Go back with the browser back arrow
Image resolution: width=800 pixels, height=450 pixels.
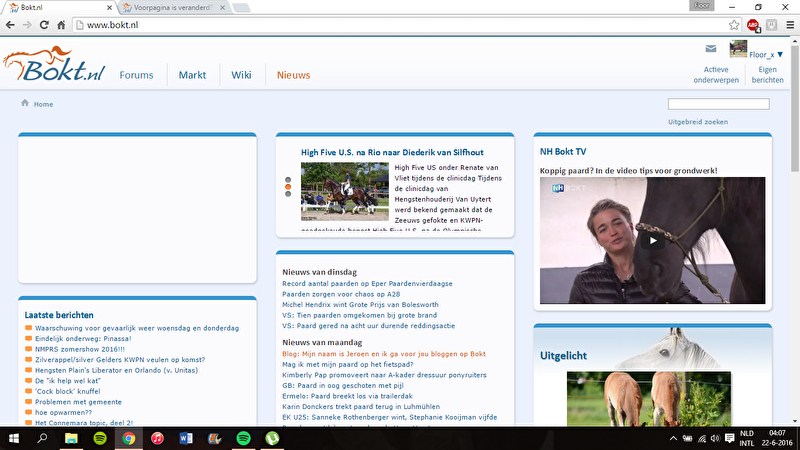[10, 25]
